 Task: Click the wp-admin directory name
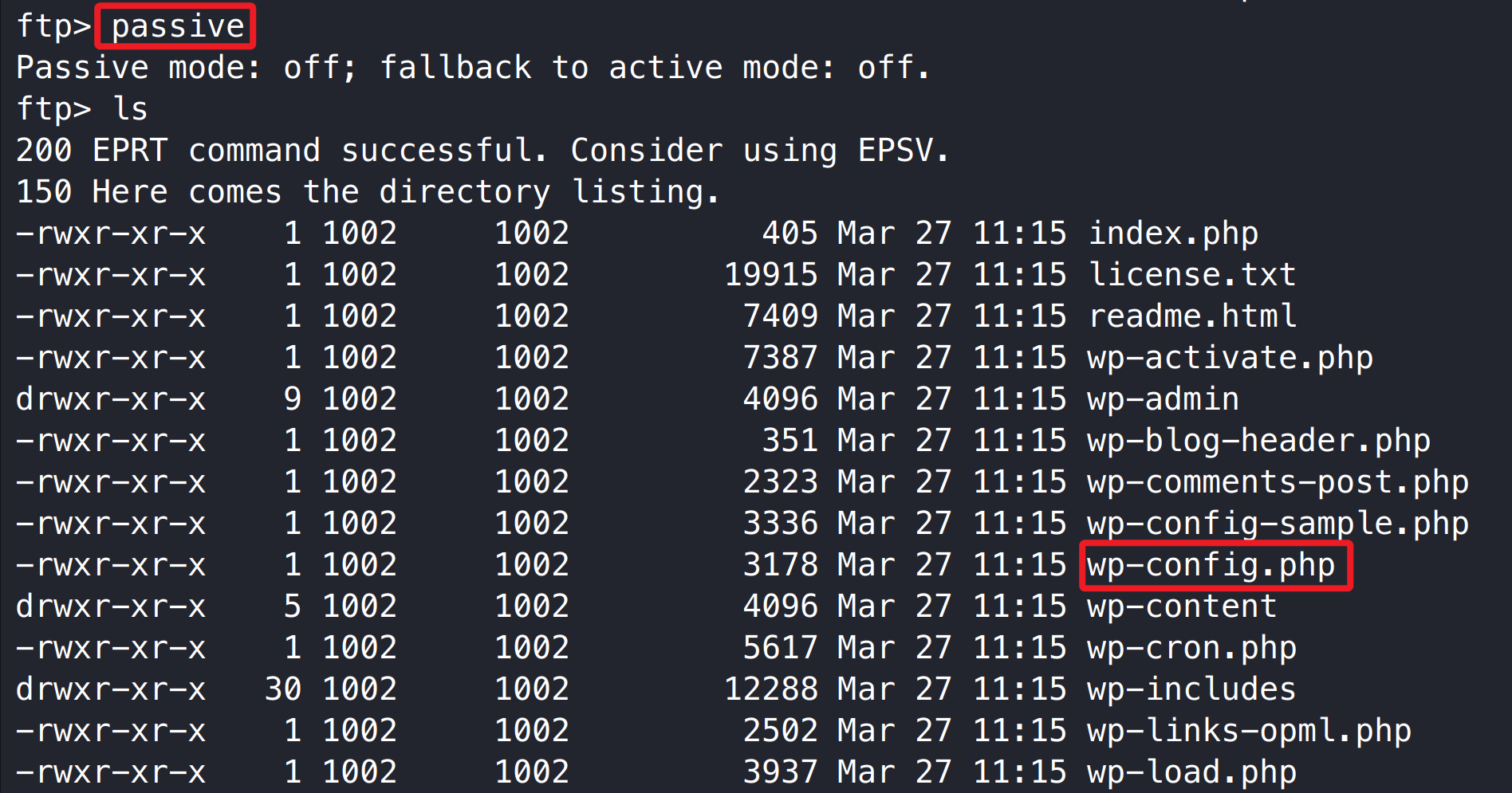[1164, 399]
